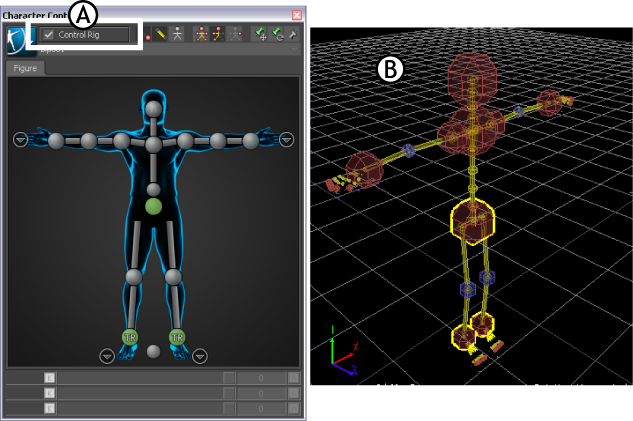
Task: Toggle the Control Rig checkbox
Action: pos(49,35)
